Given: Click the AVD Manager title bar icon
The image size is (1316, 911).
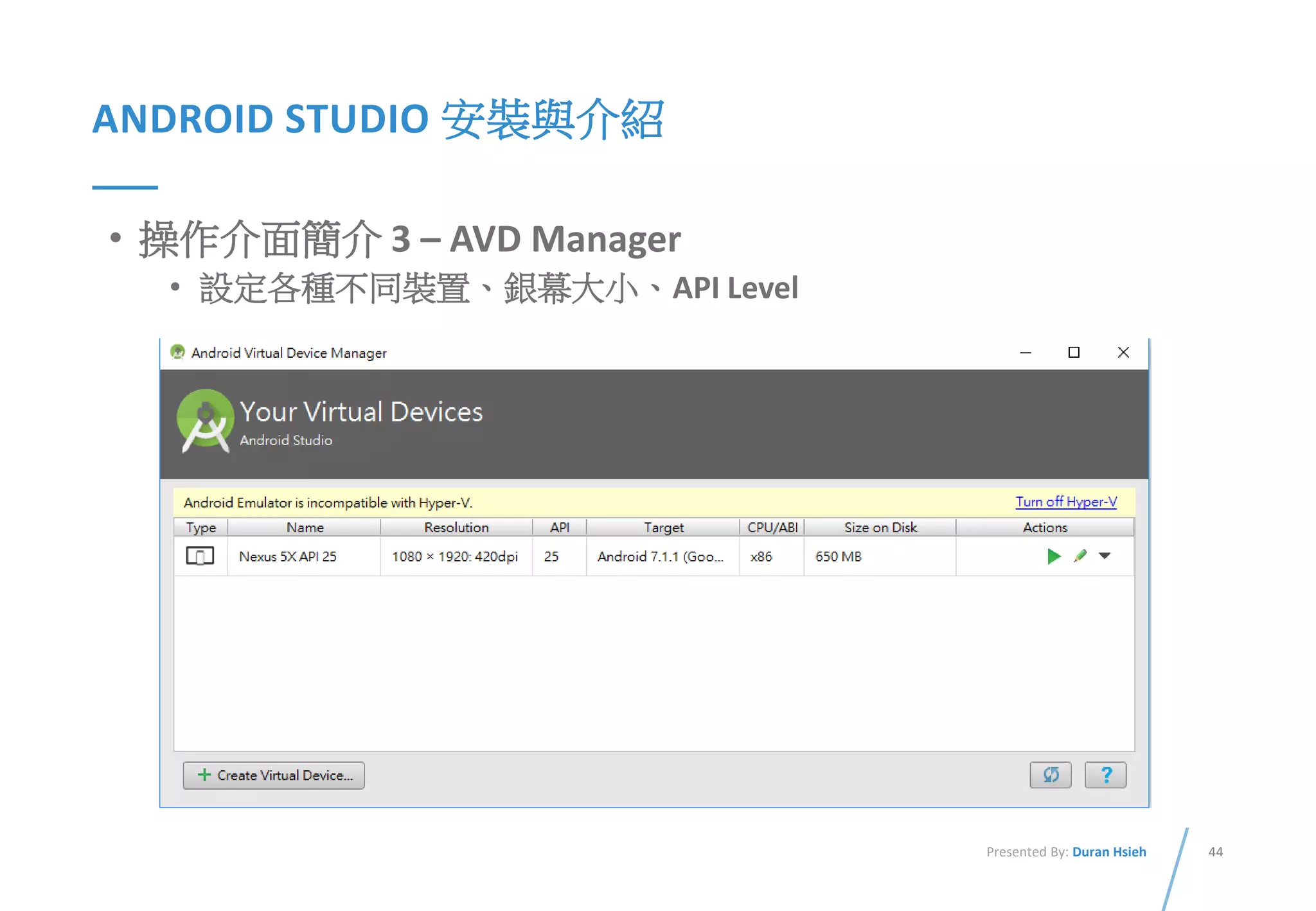Looking at the screenshot, I should [177, 352].
